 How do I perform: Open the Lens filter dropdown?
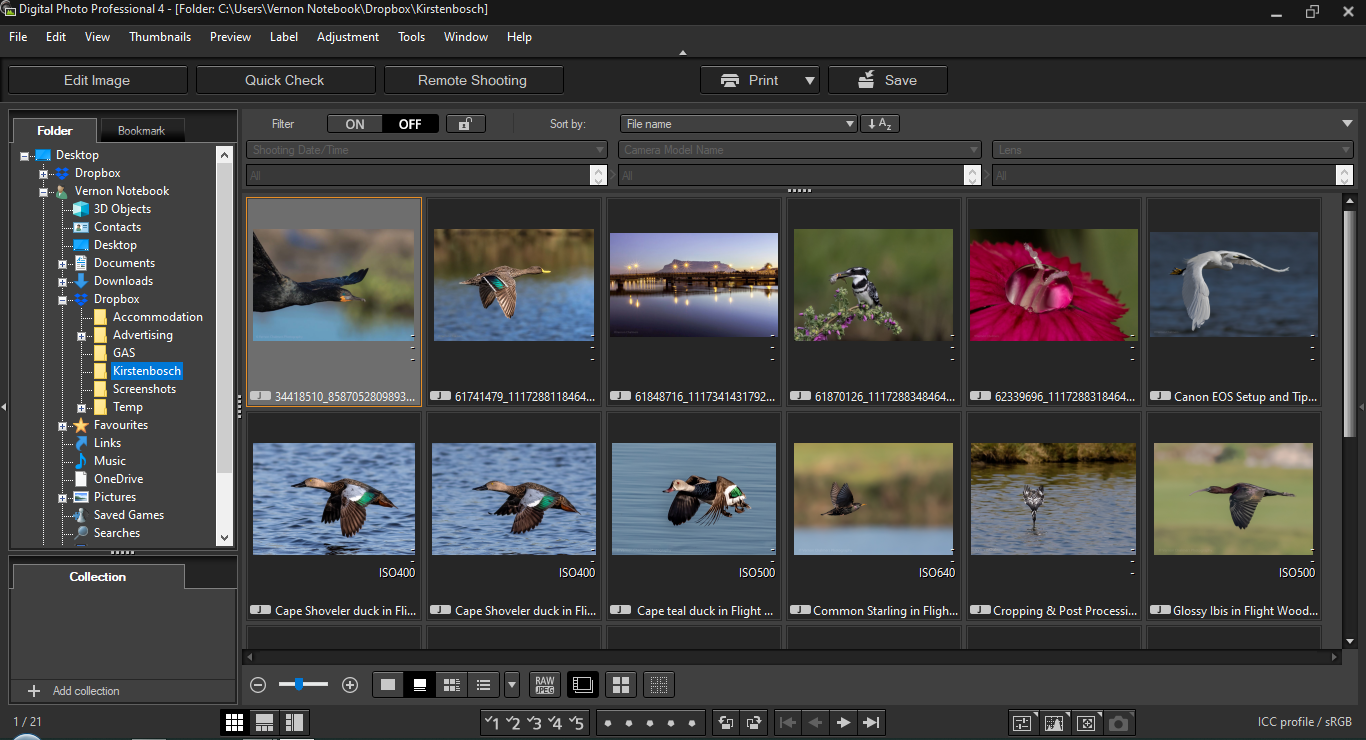[x=1173, y=150]
